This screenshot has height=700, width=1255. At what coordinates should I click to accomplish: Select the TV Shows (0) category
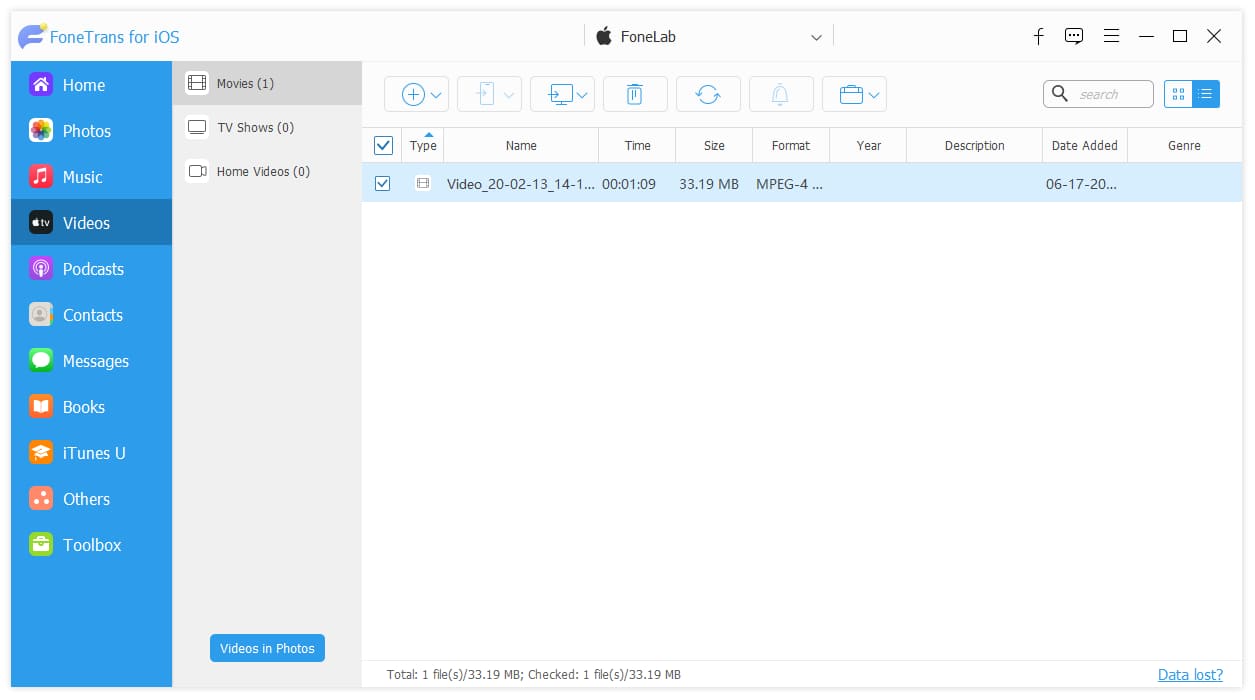(x=267, y=127)
